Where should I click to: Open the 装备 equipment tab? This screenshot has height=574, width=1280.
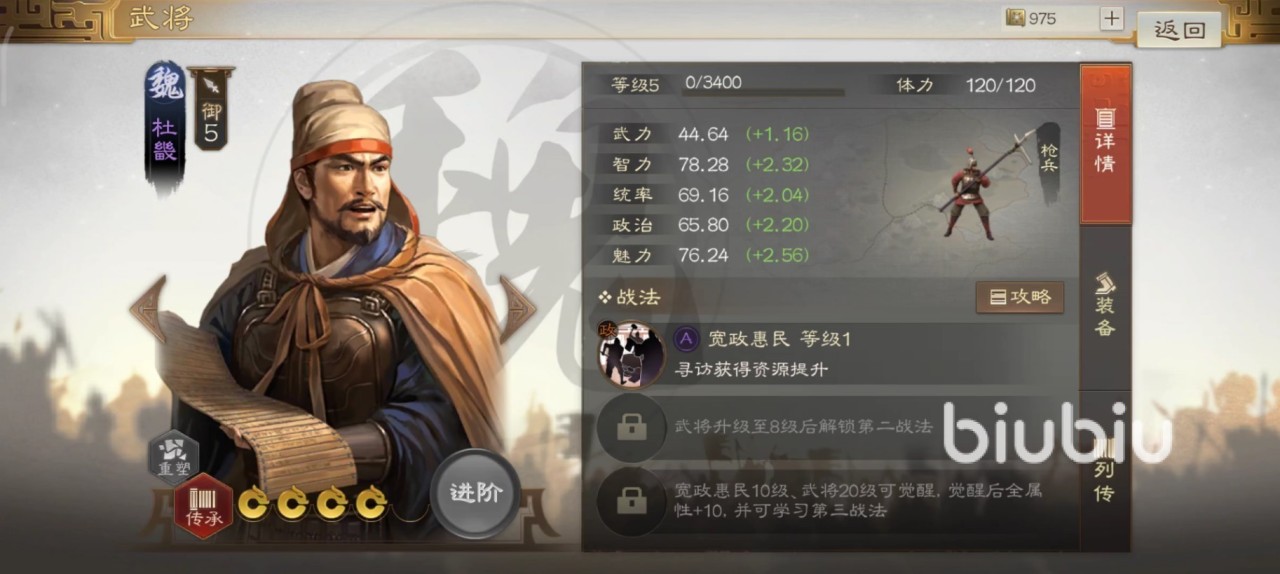point(1106,305)
